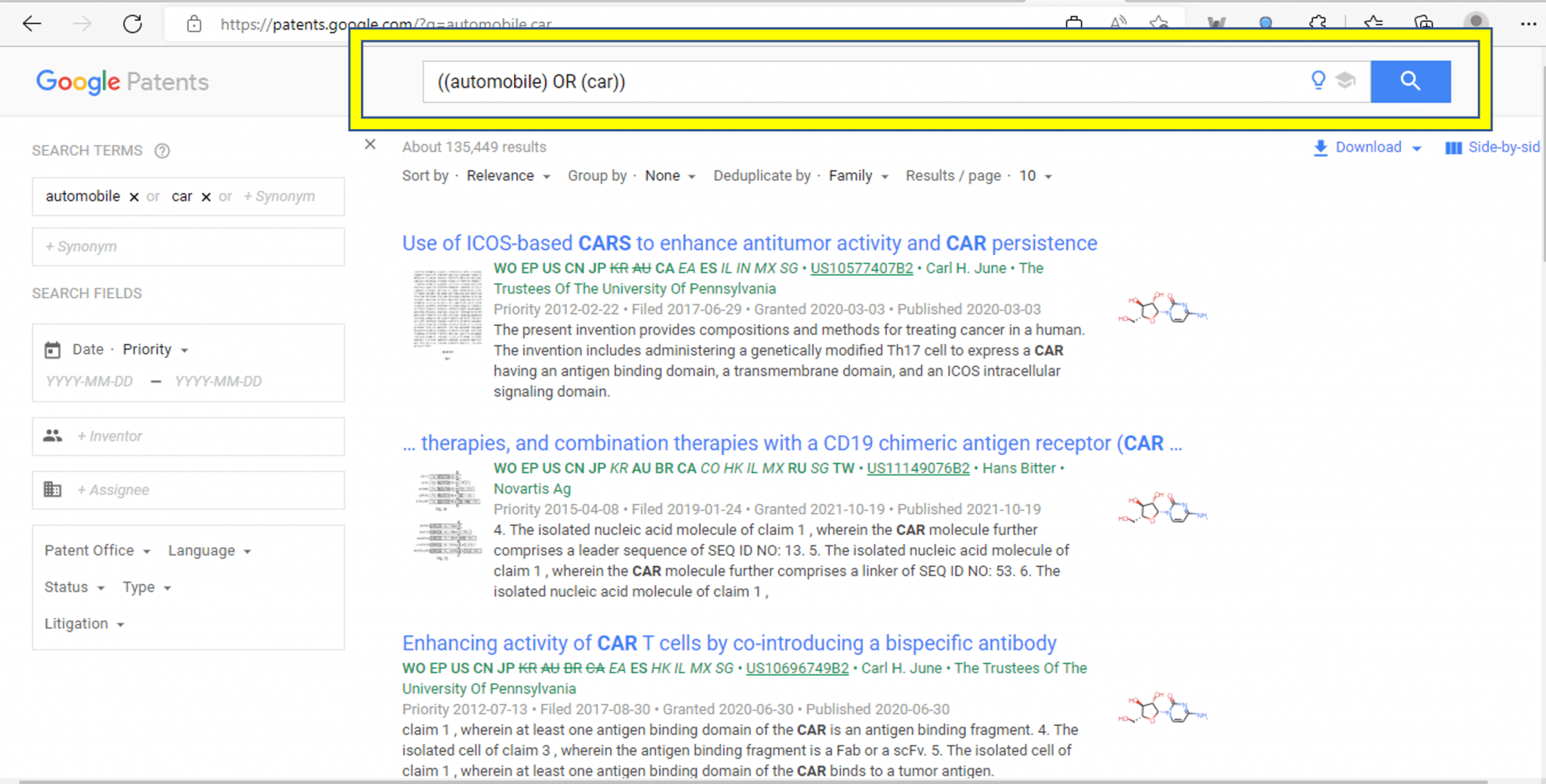The height and width of the screenshot is (784, 1546).
Task: Refresh the page using the browser reload icon
Action: coord(133,23)
